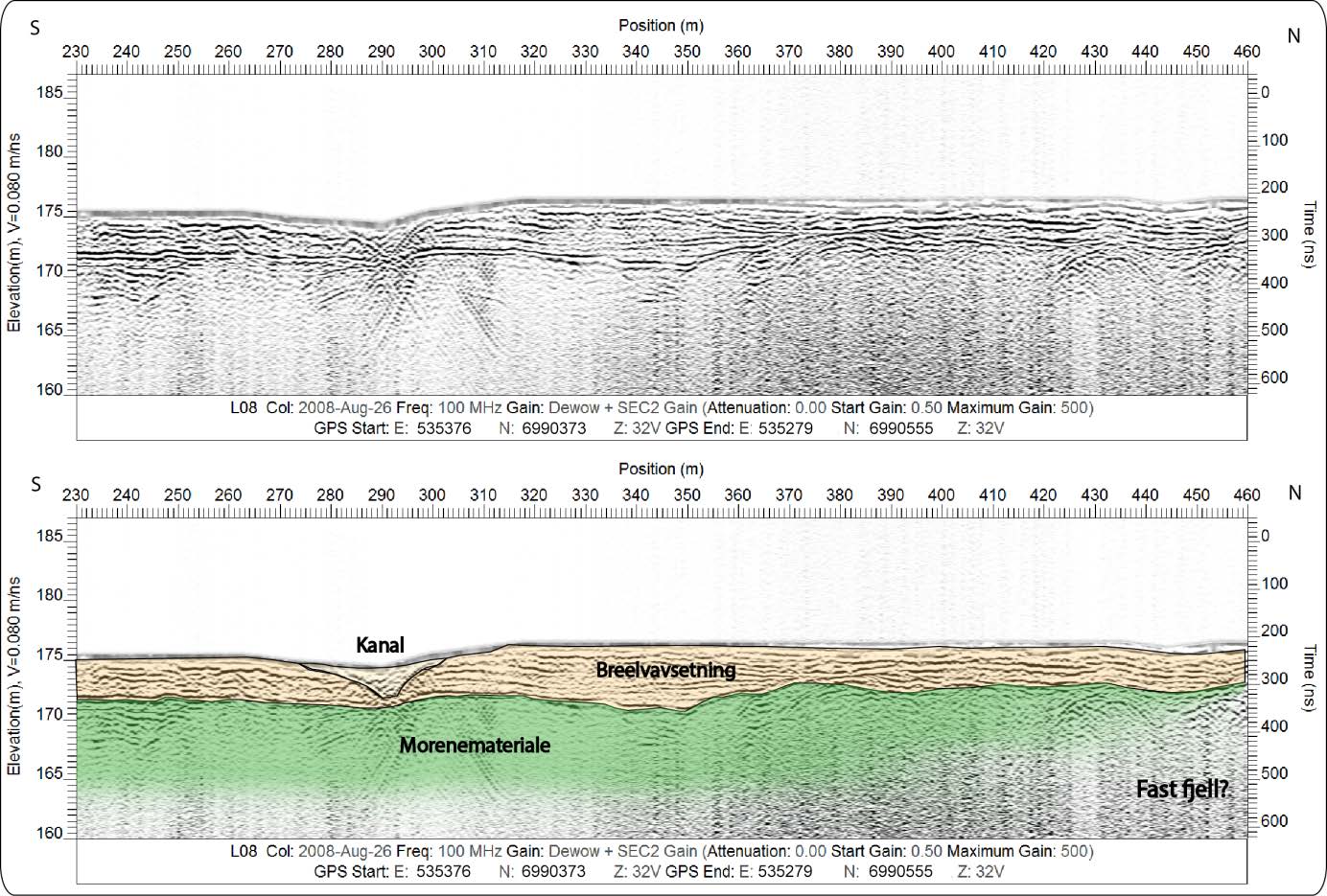Click "Position (m)" title above the colored interpreted profile

pyautogui.click(x=661, y=469)
